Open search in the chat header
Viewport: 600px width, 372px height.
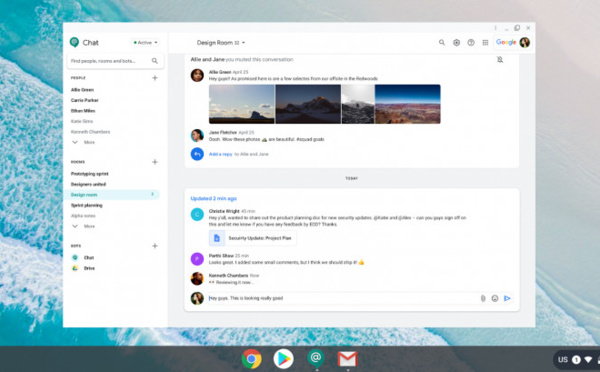point(442,42)
